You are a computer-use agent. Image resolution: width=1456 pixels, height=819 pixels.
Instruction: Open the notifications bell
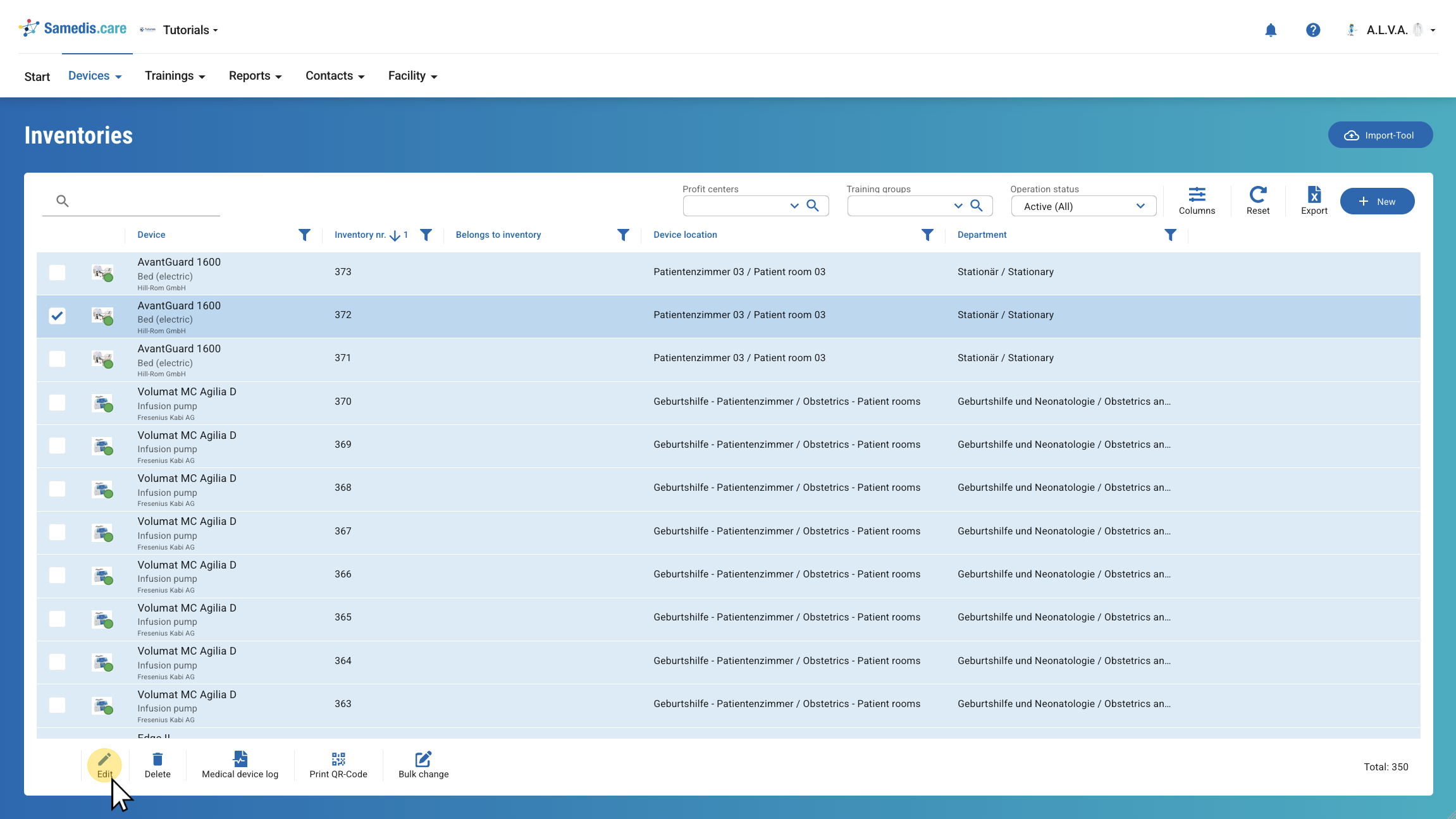(x=1271, y=30)
